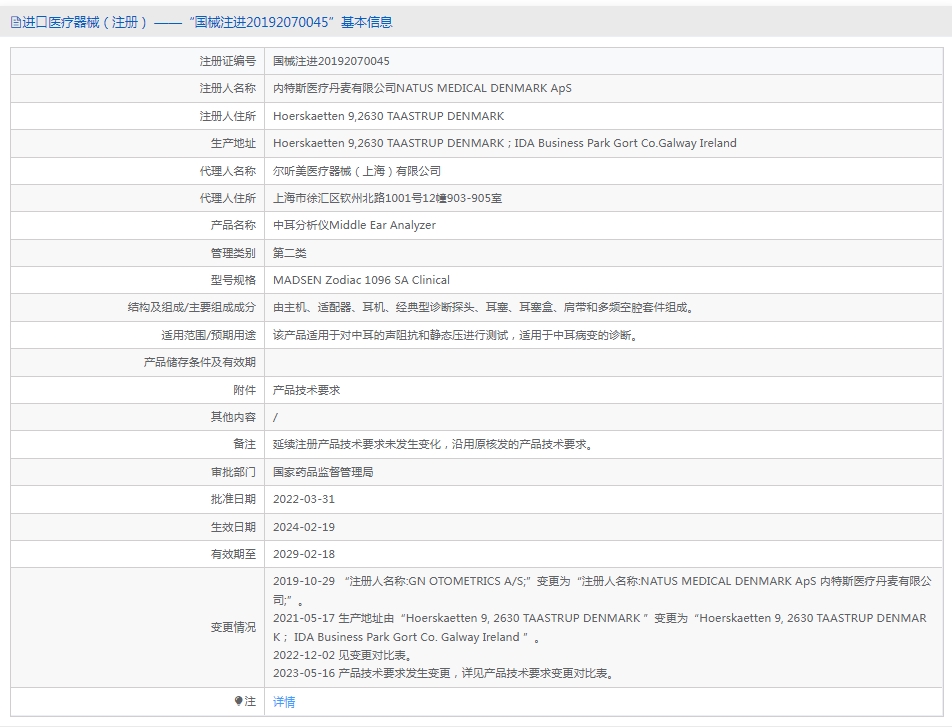Select registrant name NATUS MEDICAL DENMARK ApS
This screenshot has width=952, height=727.
click(x=422, y=88)
